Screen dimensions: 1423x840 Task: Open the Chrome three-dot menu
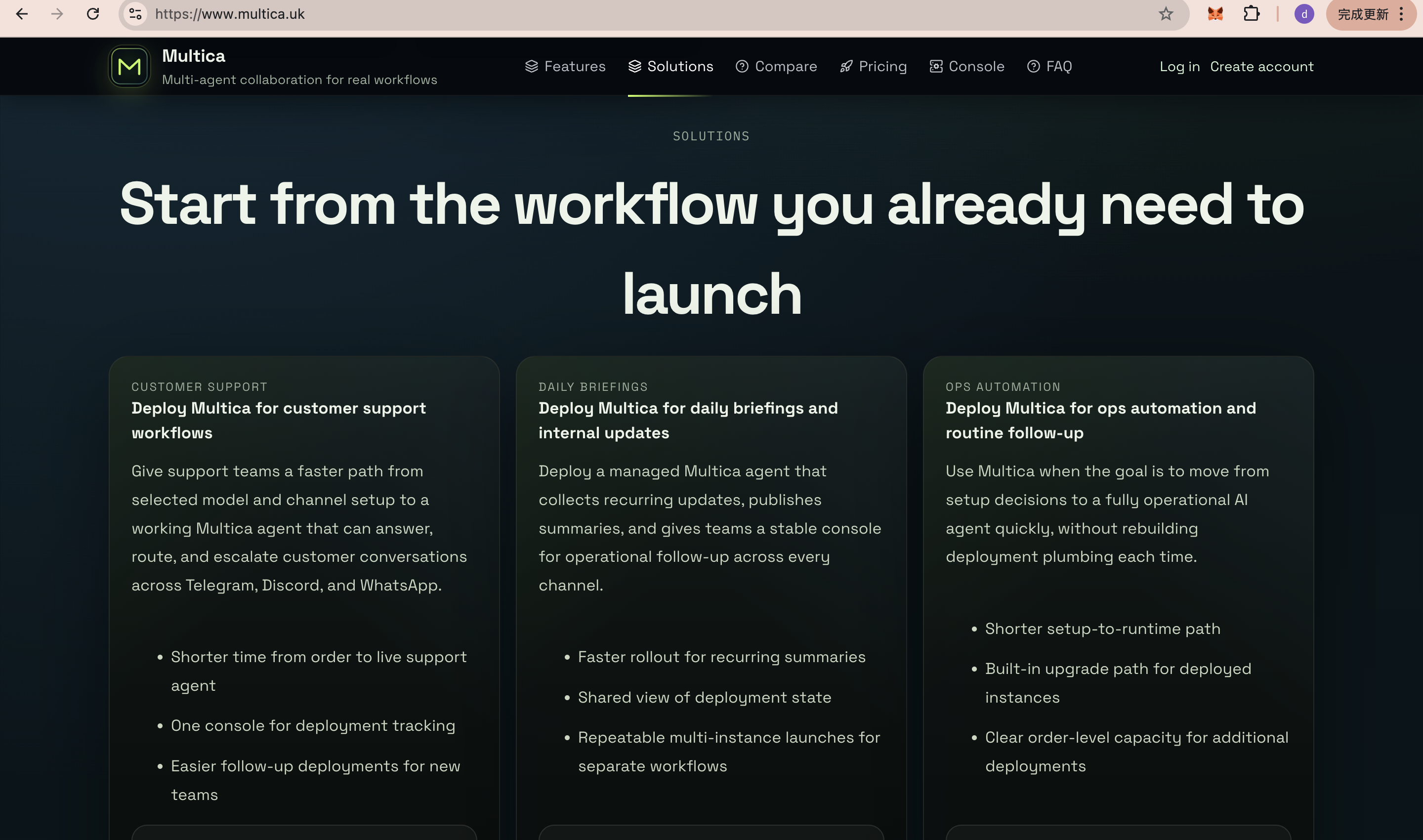[1401, 13]
